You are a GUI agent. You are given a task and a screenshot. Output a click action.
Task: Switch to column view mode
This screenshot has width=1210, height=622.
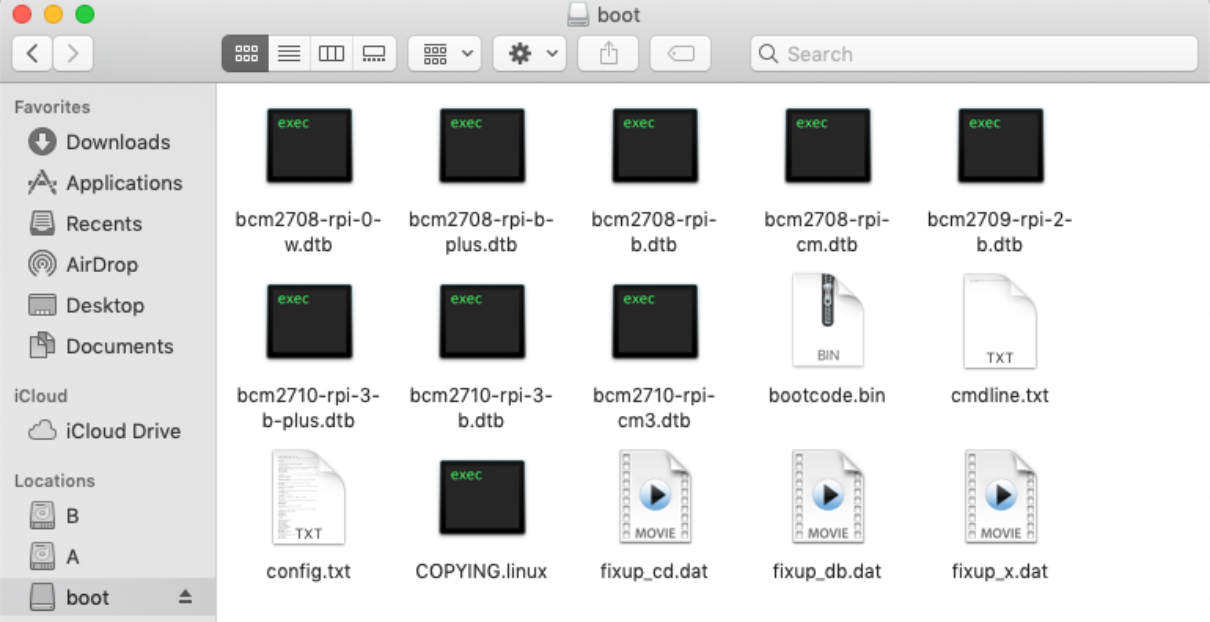[x=332, y=54]
